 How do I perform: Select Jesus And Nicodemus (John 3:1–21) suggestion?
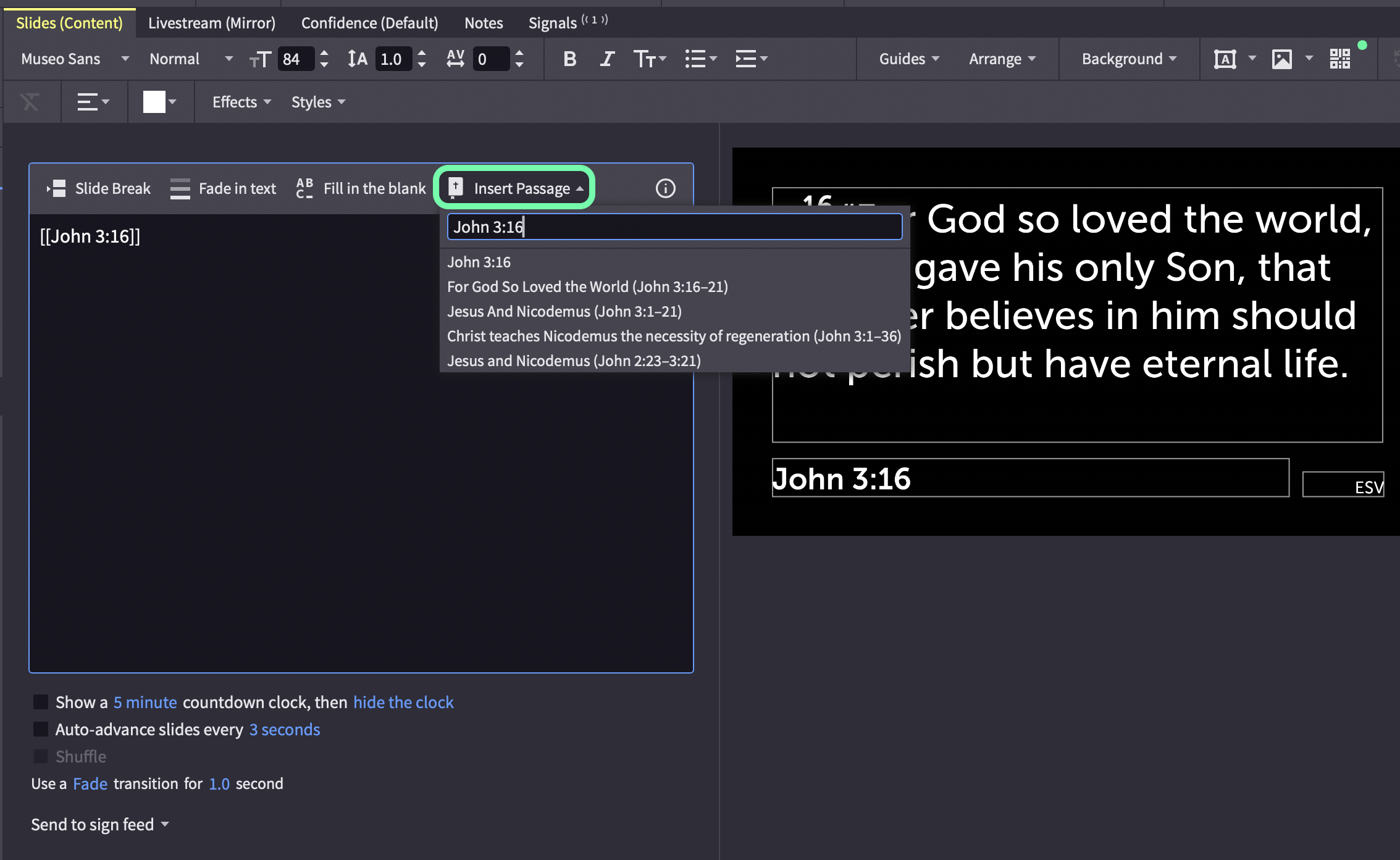point(674,311)
